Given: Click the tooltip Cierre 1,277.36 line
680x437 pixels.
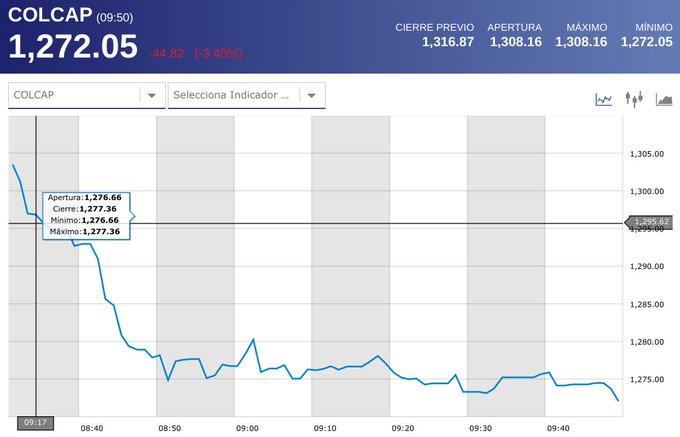Looking at the screenshot, I should [x=85, y=209].
